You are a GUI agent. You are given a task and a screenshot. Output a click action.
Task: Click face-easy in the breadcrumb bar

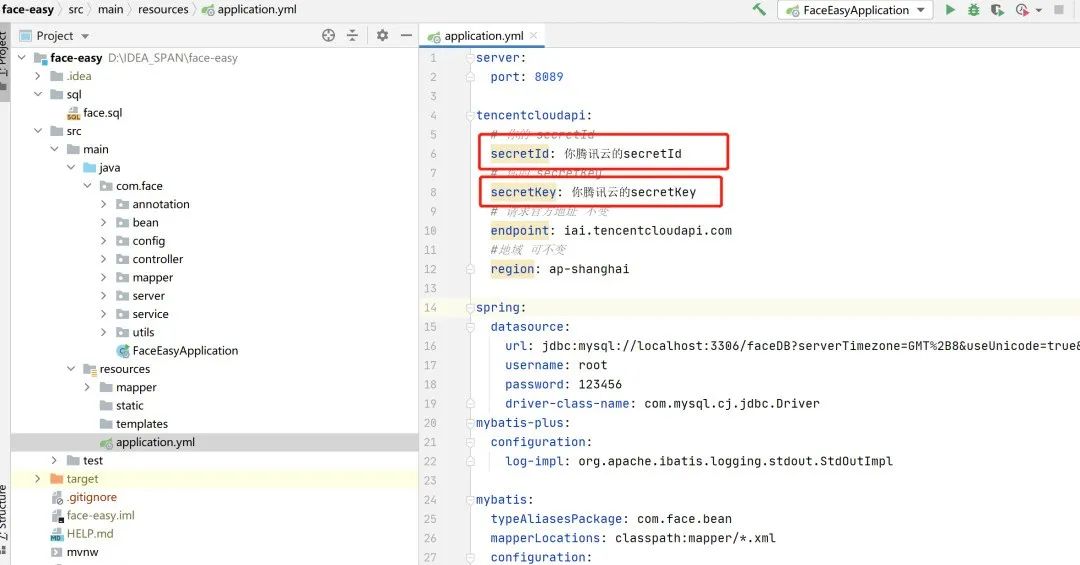[x=28, y=10]
